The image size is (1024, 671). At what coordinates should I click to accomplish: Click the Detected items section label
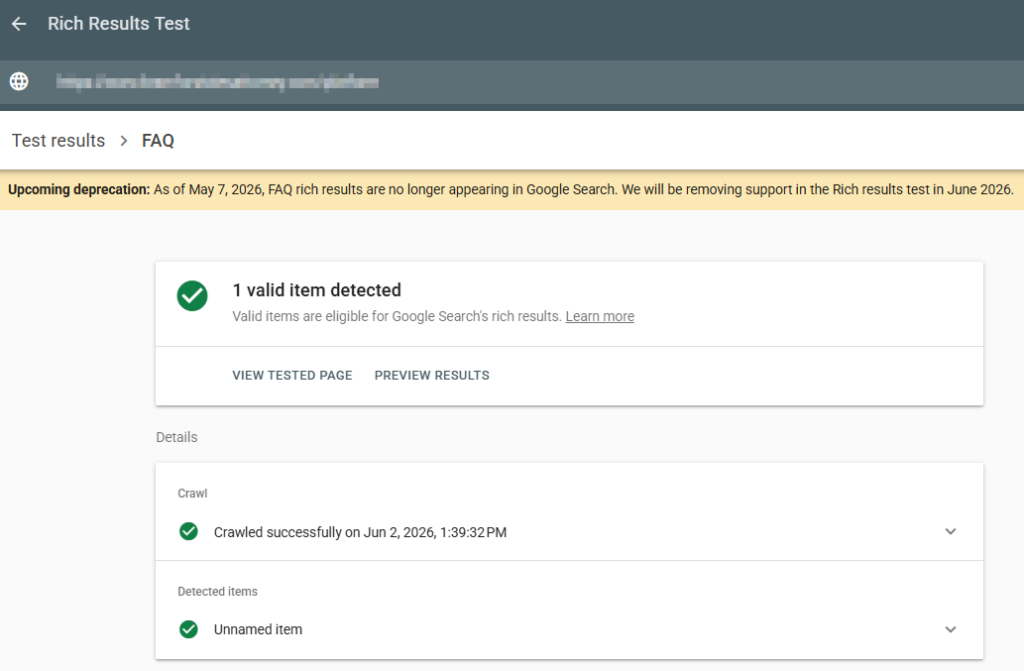pos(217,591)
